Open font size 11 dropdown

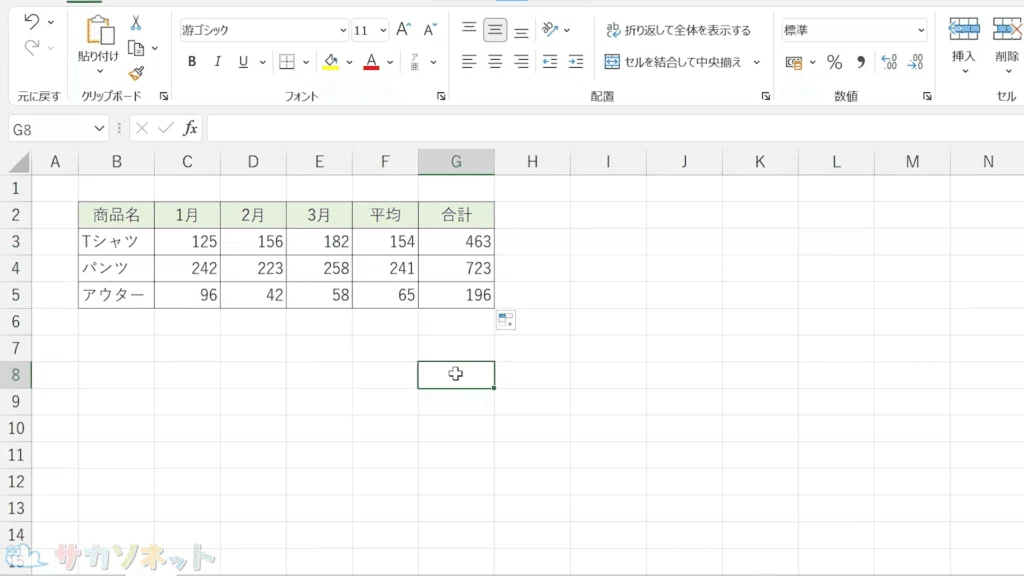pos(383,30)
